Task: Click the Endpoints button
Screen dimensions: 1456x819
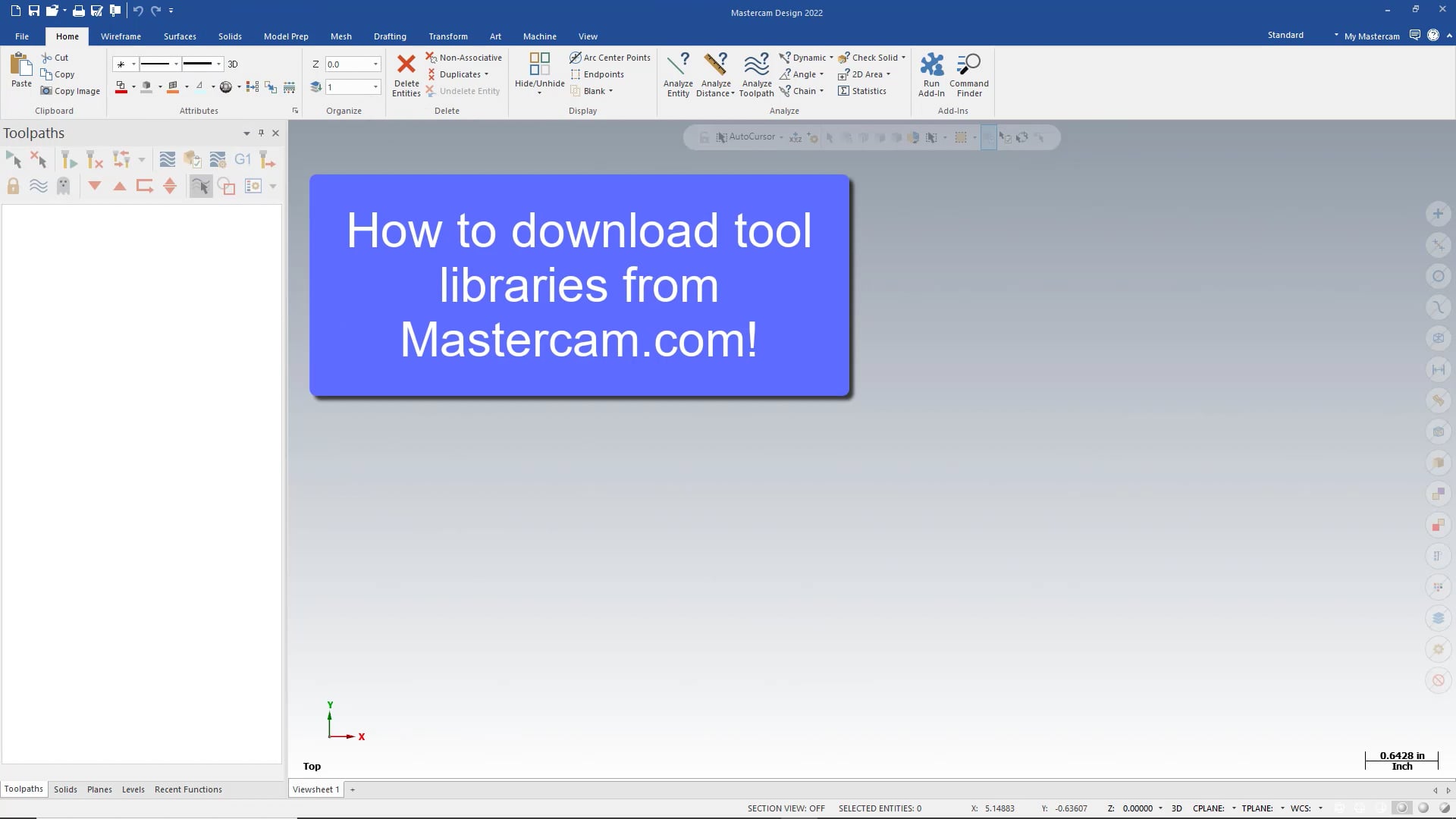Action: click(x=597, y=74)
